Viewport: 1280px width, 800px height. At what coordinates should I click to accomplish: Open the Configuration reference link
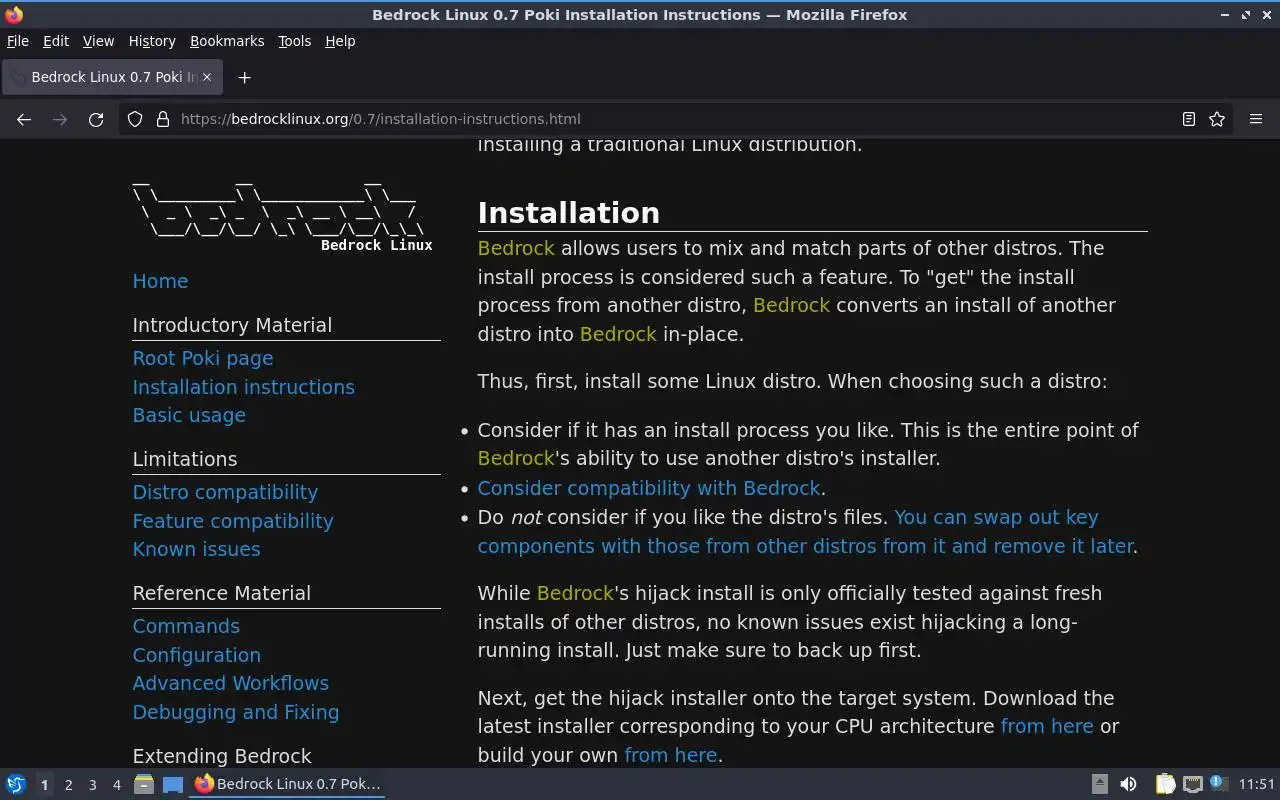point(197,655)
